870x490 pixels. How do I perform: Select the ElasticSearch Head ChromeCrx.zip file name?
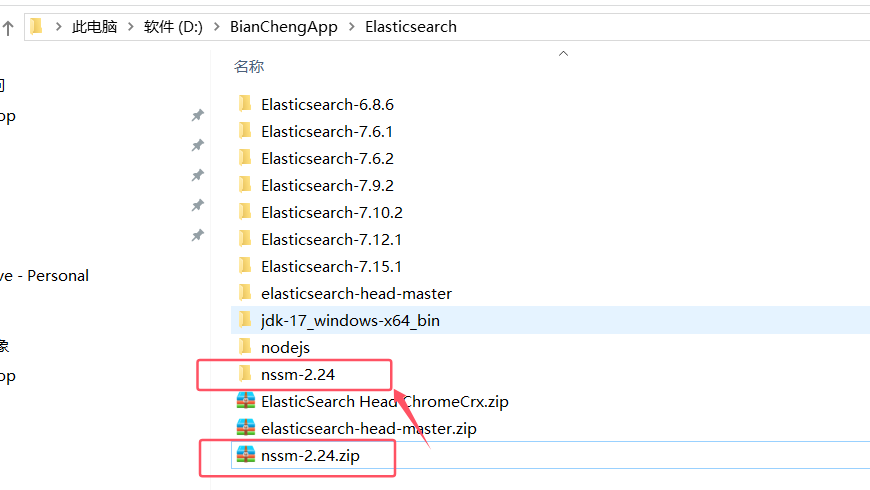coord(385,402)
